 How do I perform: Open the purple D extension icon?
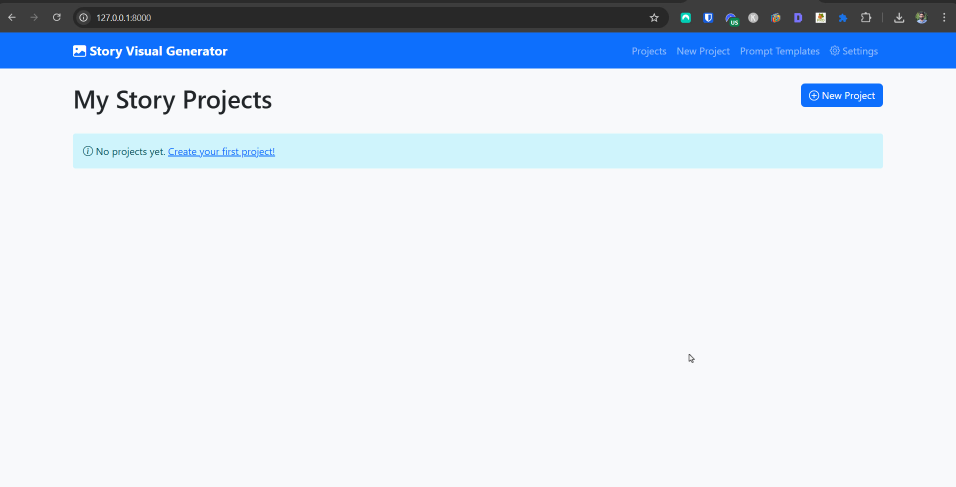click(x=798, y=17)
